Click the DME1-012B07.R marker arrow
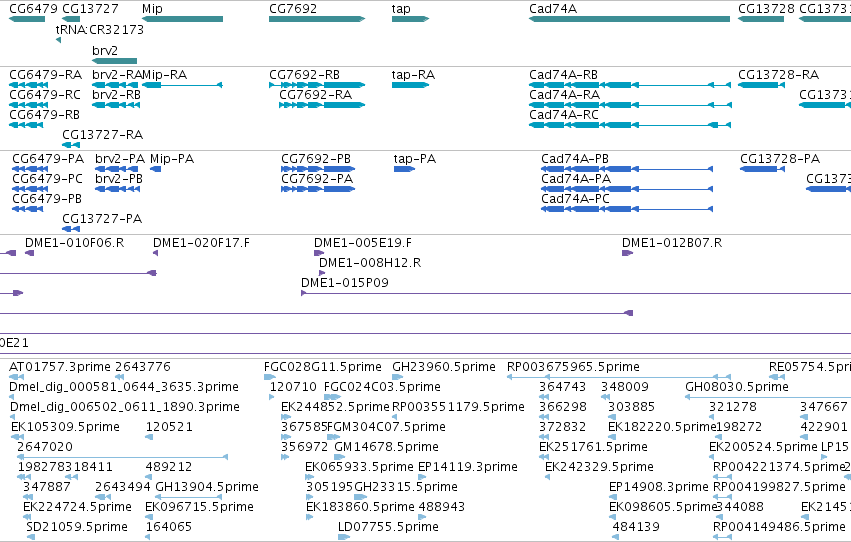Viewport: 851px width, 542px height. pos(627,253)
